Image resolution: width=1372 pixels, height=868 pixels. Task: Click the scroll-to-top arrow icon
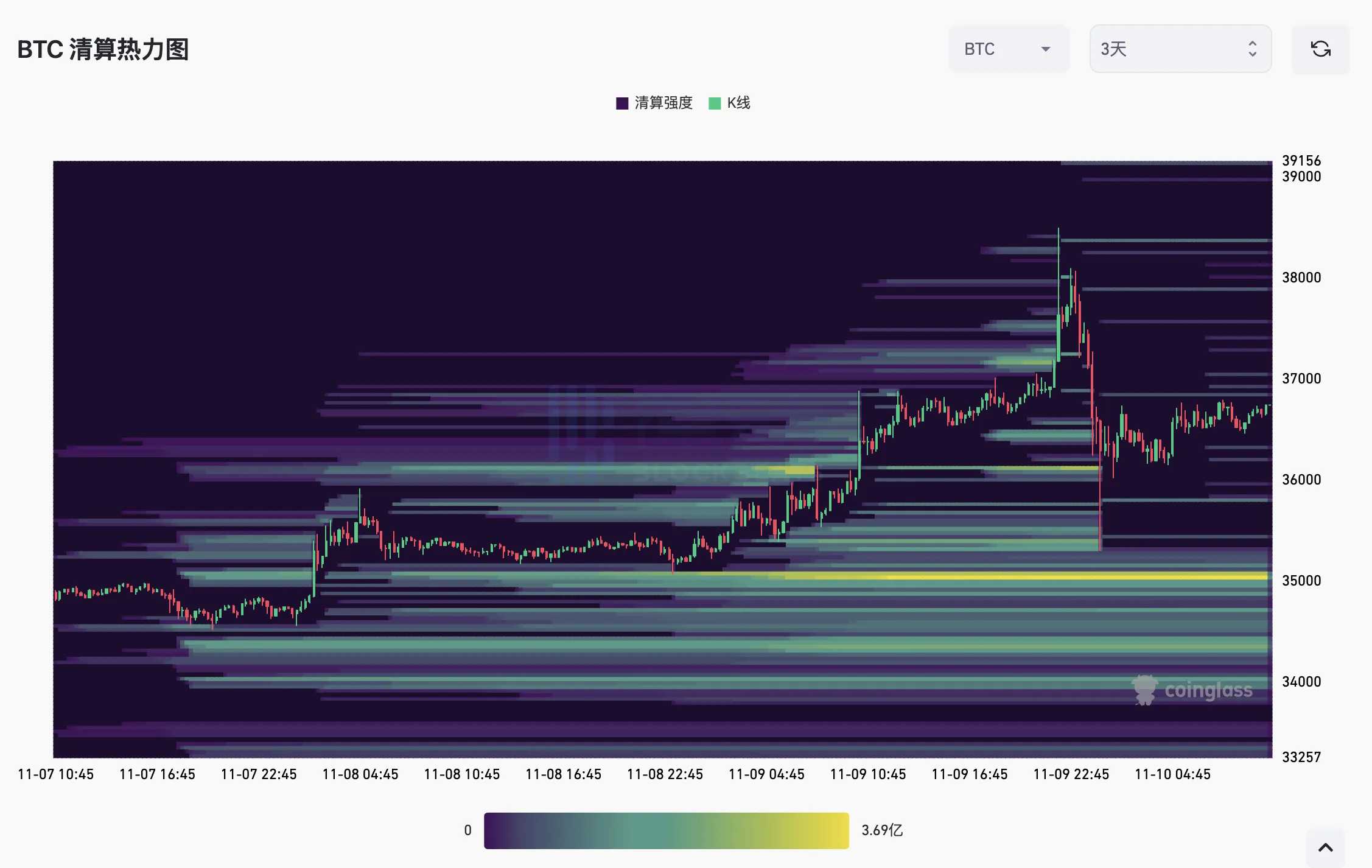click(1325, 847)
